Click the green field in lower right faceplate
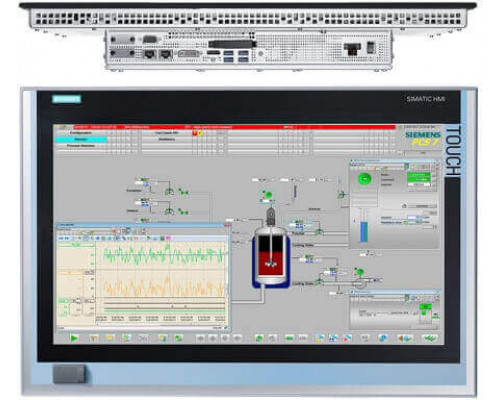Image resolution: width=500 pixels, height=400 pixels. (x=425, y=307)
